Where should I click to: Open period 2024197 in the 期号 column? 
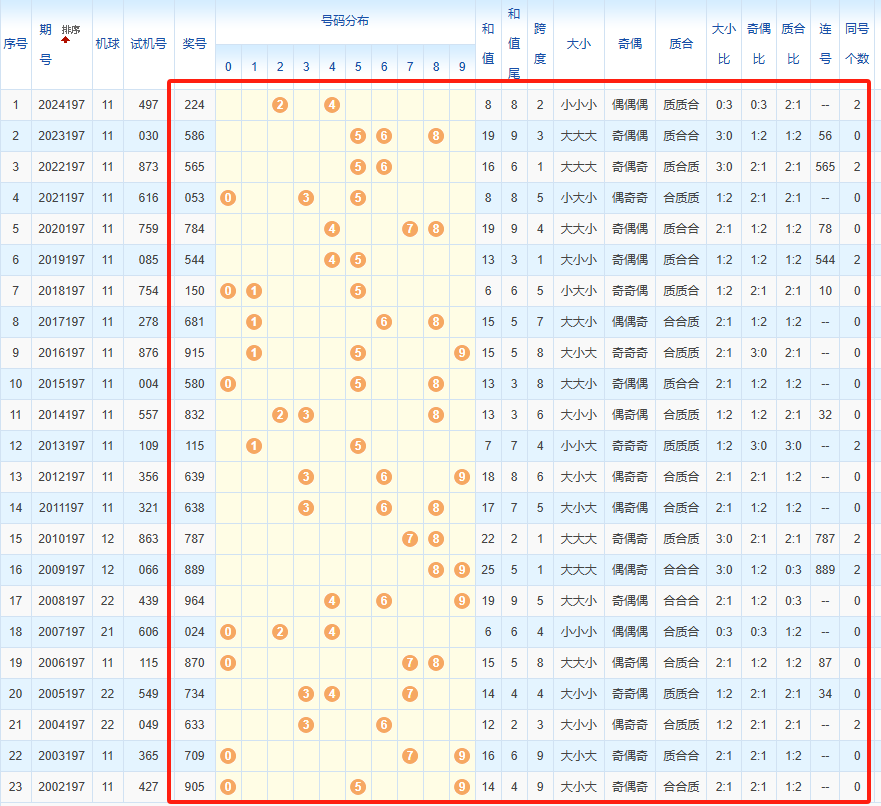(62, 105)
